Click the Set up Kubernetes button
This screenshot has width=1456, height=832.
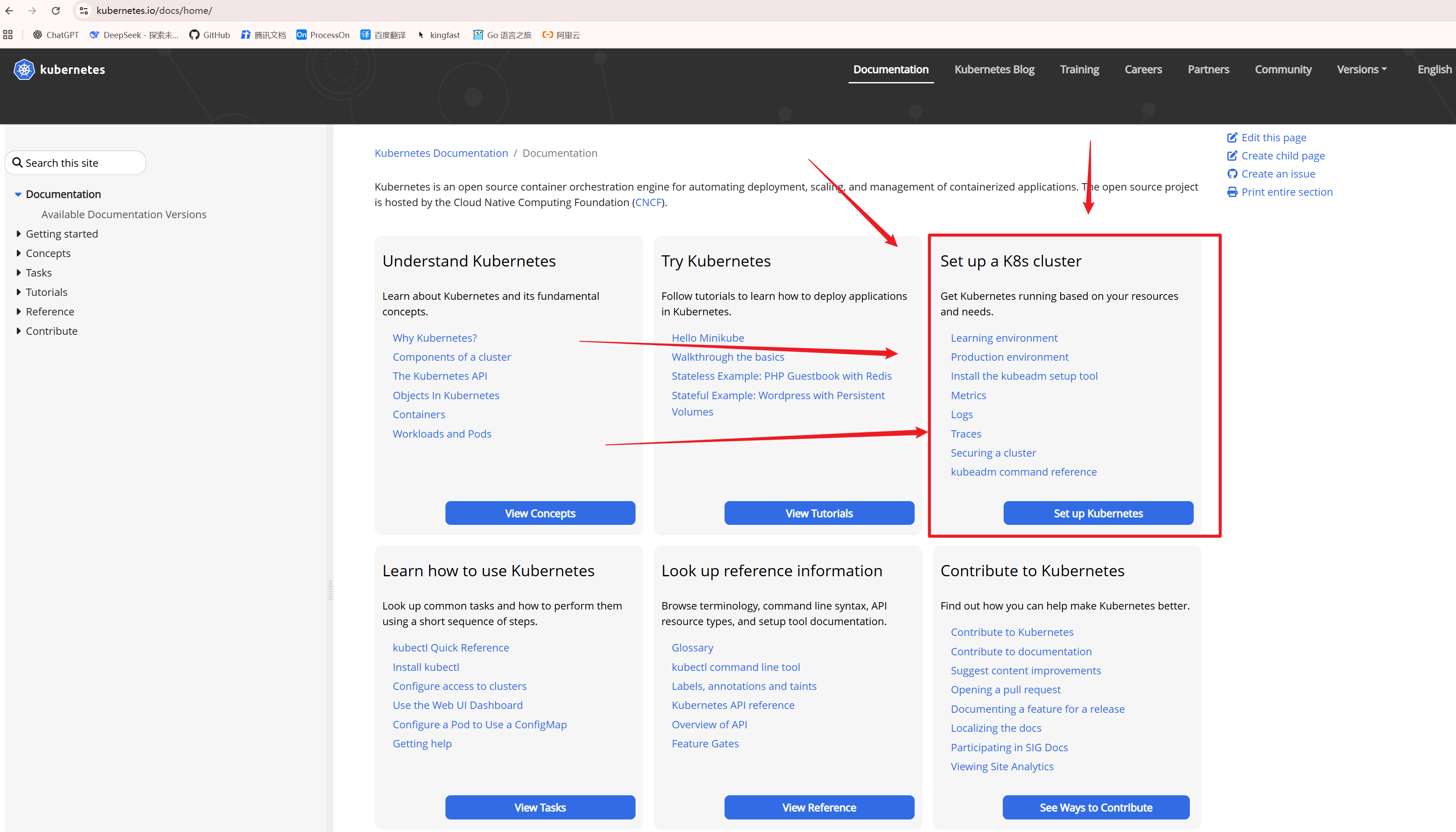pos(1098,513)
